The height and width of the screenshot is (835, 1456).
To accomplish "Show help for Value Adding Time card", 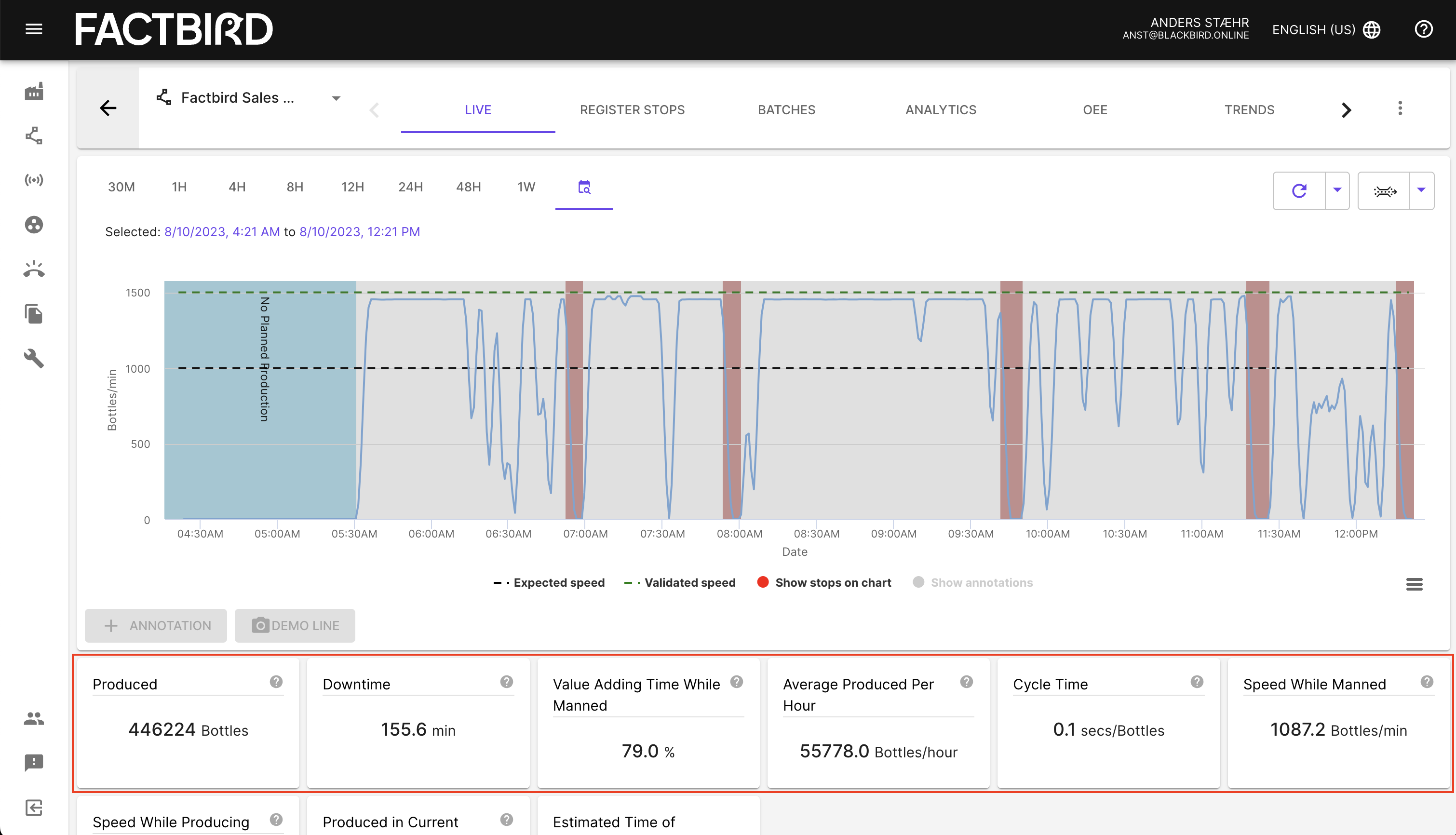I will [x=736, y=681].
